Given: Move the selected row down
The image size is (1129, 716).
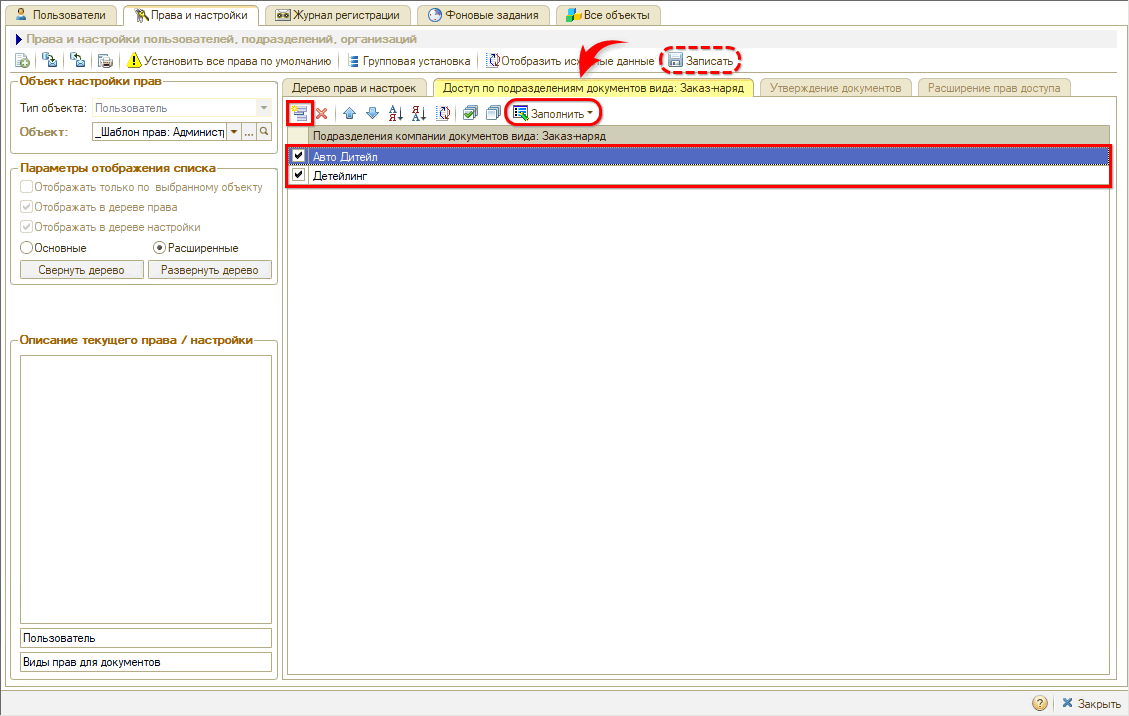Looking at the screenshot, I should pos(372,114).
